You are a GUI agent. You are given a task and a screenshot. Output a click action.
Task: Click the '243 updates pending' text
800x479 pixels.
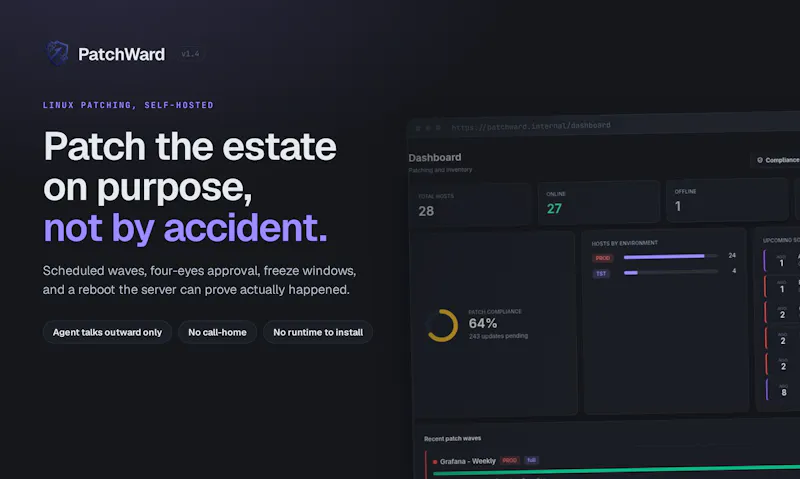coord(498,336)
